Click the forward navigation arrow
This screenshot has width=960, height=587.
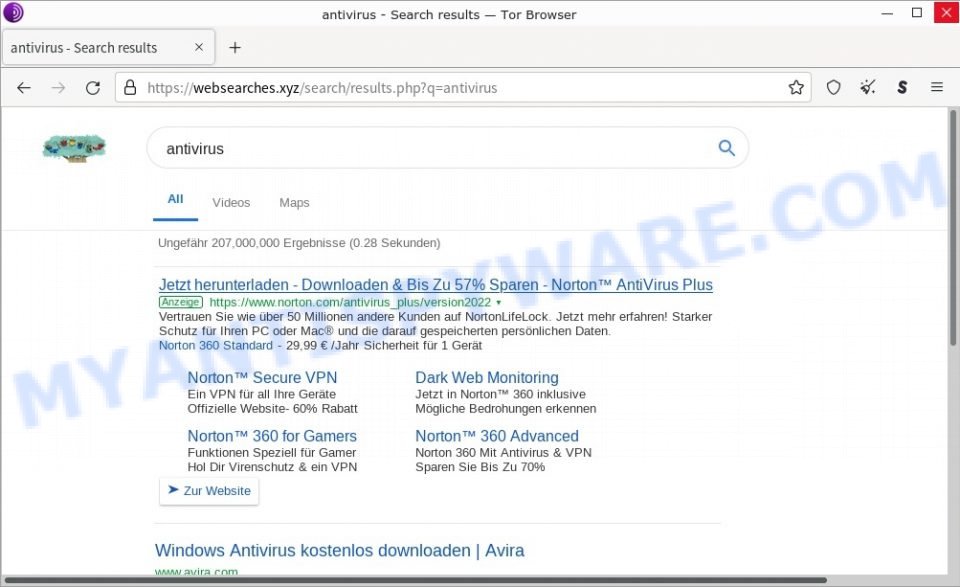tap(58, 88)
